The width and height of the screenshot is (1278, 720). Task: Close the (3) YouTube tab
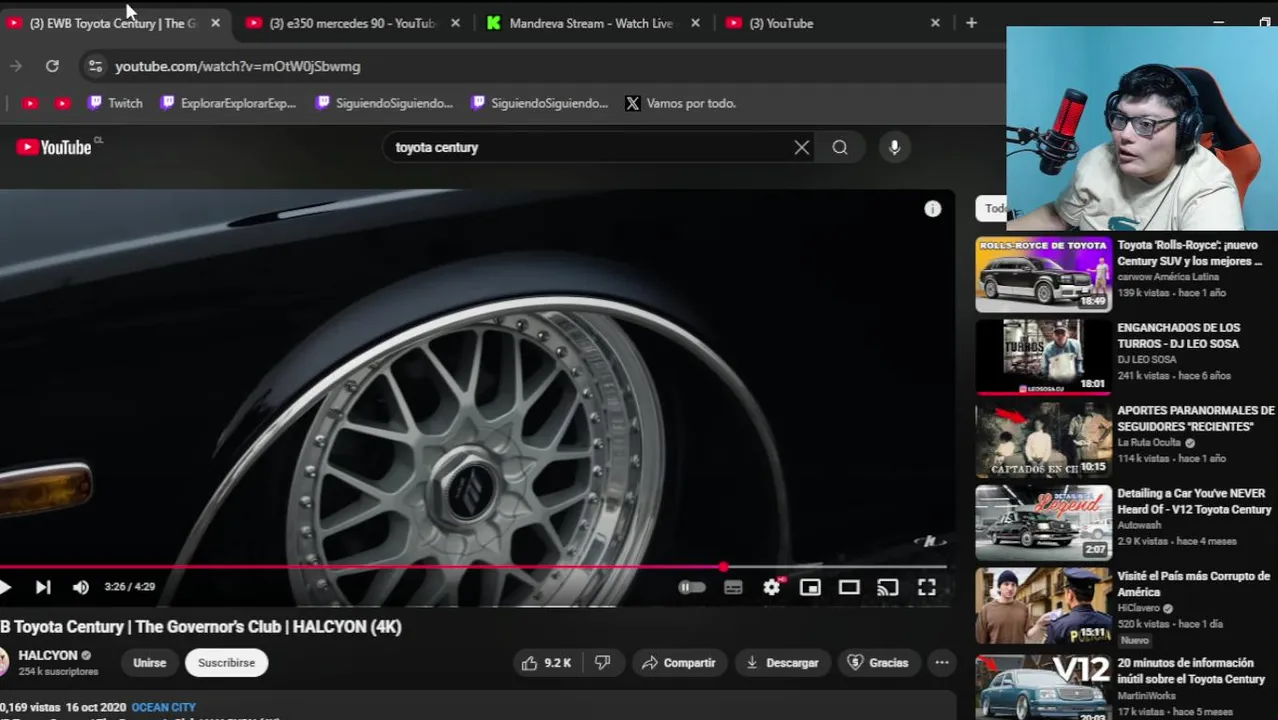click(935, 23)
